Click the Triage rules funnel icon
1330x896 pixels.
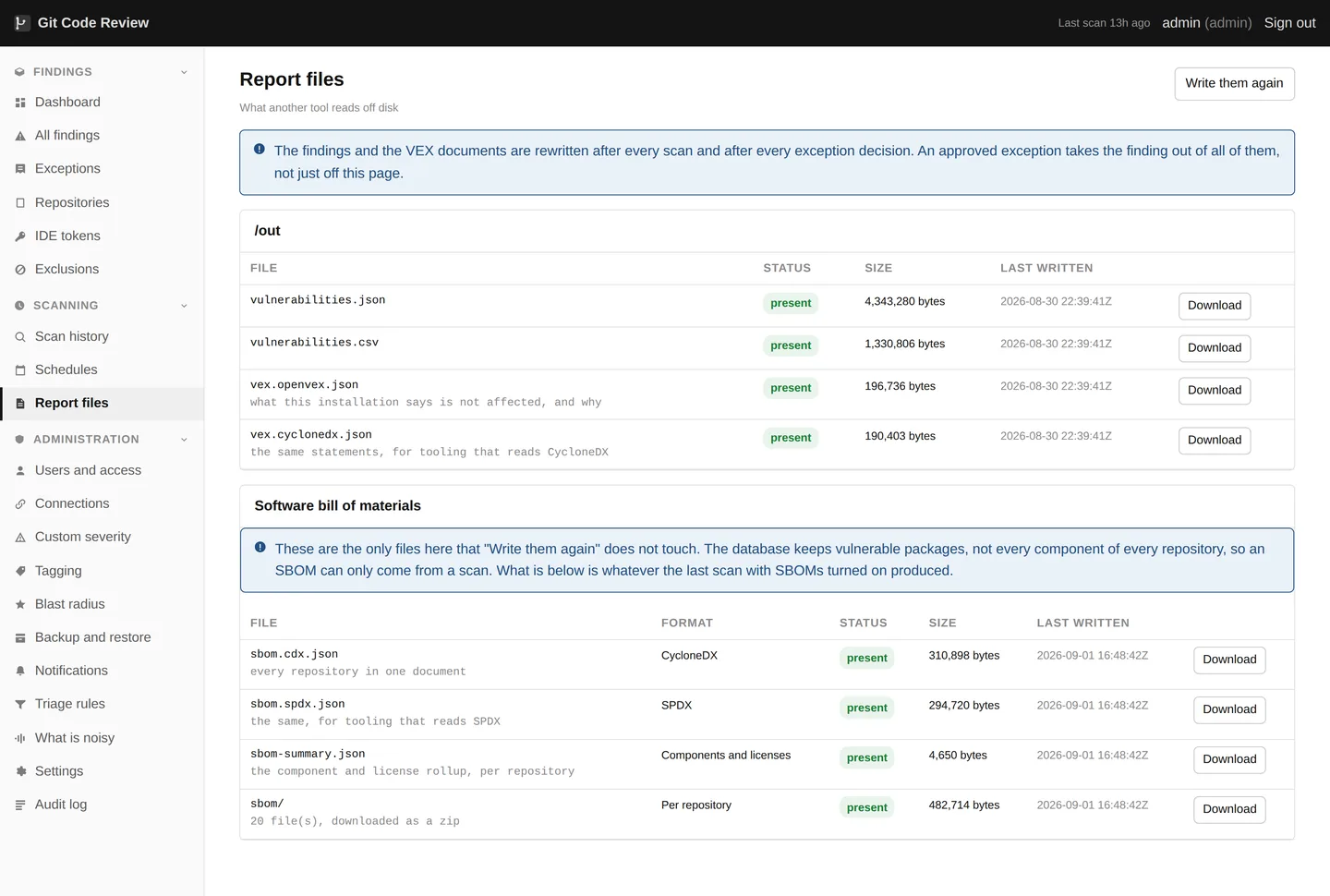[x=20, y=705]
